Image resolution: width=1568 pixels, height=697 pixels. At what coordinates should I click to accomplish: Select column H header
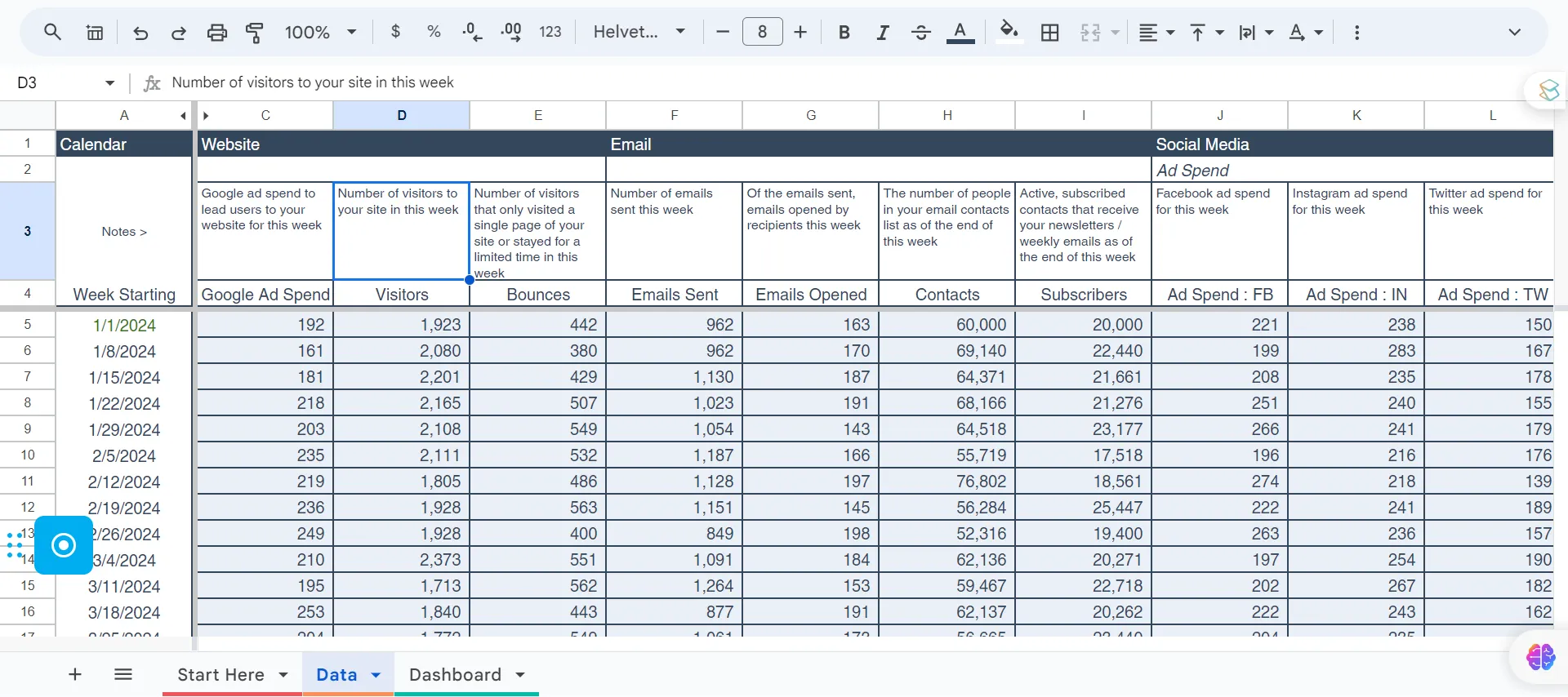click(947, 115)
